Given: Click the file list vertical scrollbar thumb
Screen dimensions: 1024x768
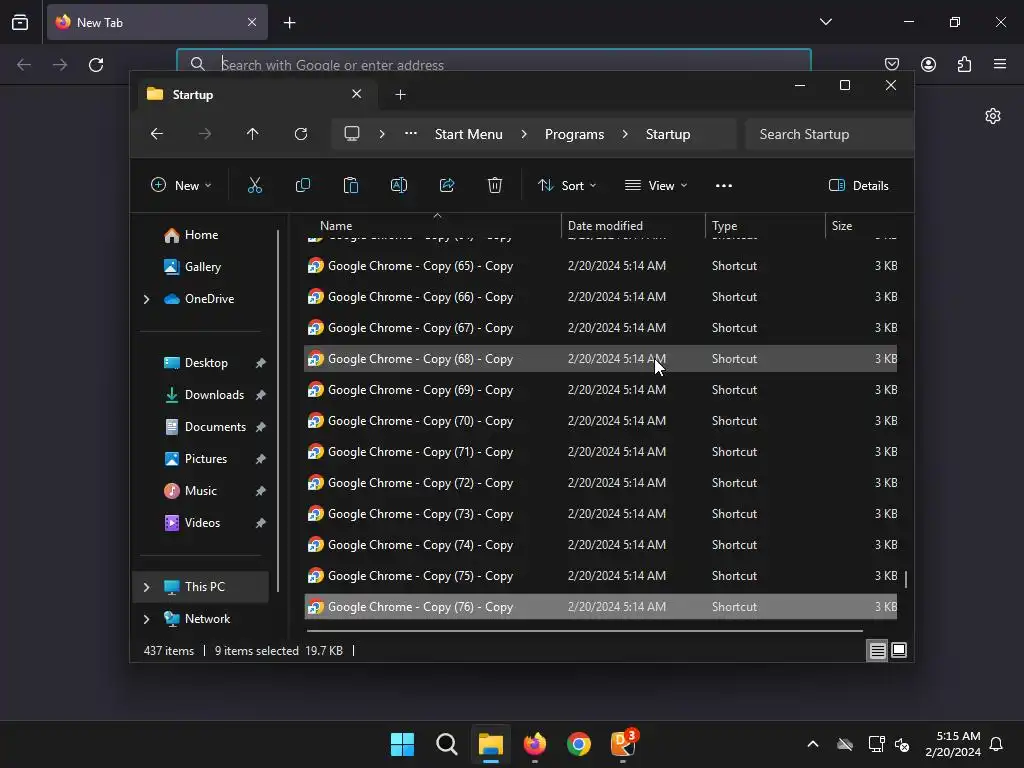Looking at the screenshot, I should [906, 579].
